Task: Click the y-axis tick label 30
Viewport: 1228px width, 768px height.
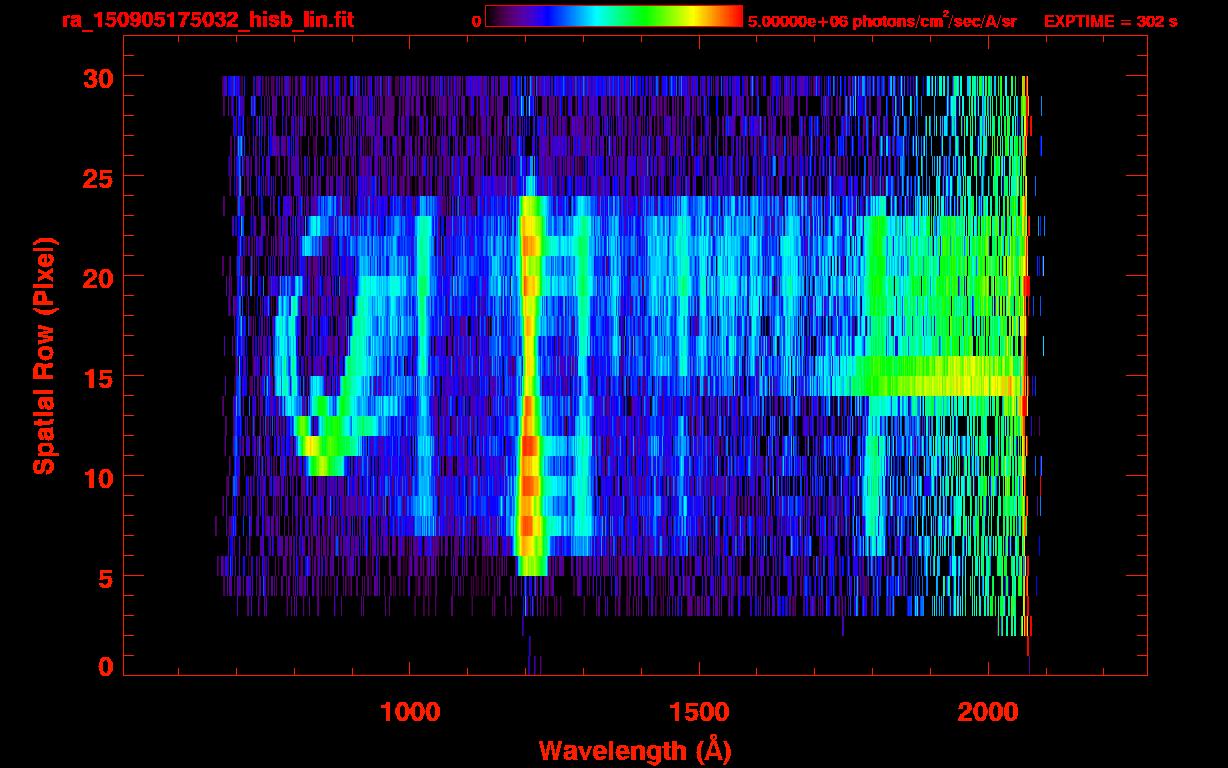Action: [x=97, y=77]
